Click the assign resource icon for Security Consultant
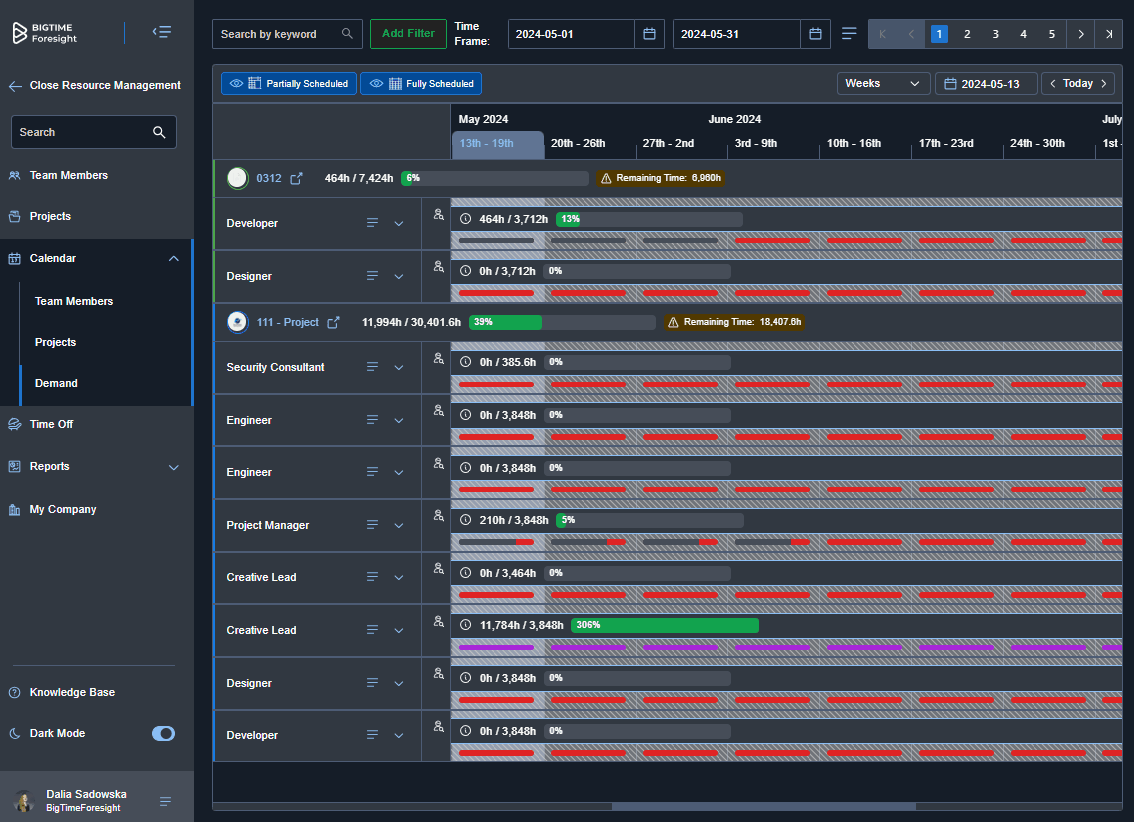1134x822 pixels. [438, 358]
